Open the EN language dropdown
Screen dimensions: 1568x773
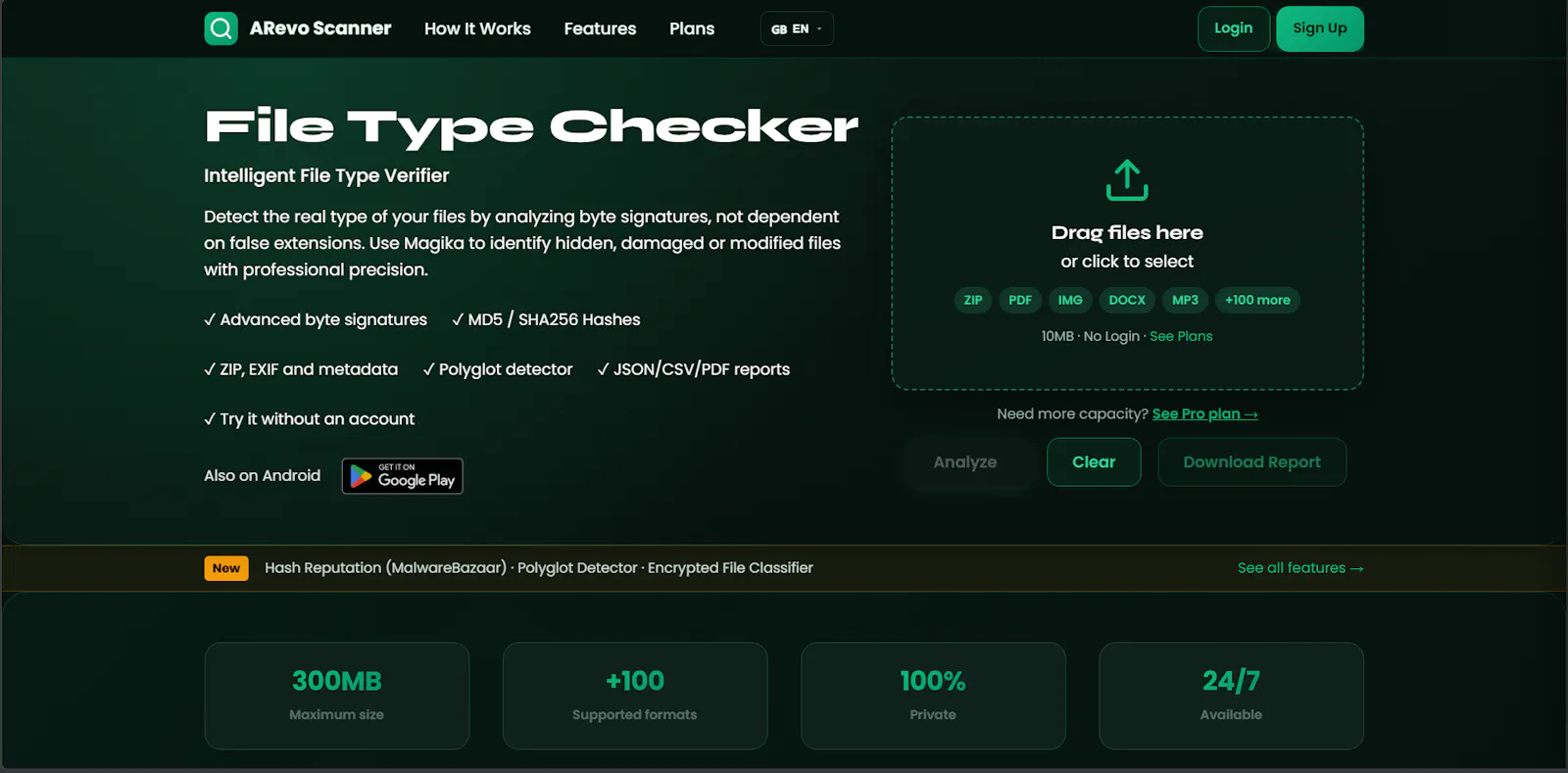click(797, 28)
